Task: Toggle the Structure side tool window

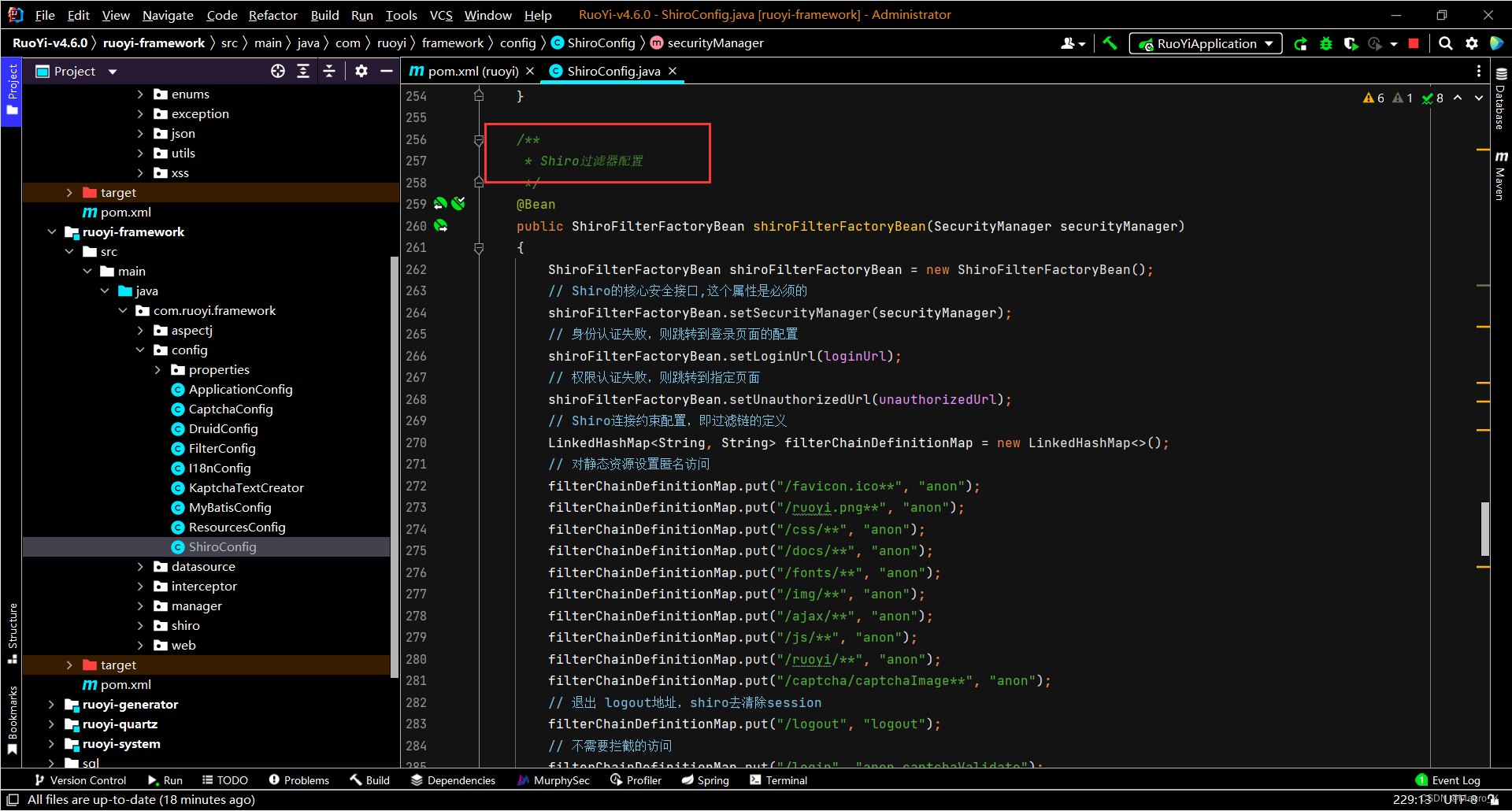Action: coord(12,633)
